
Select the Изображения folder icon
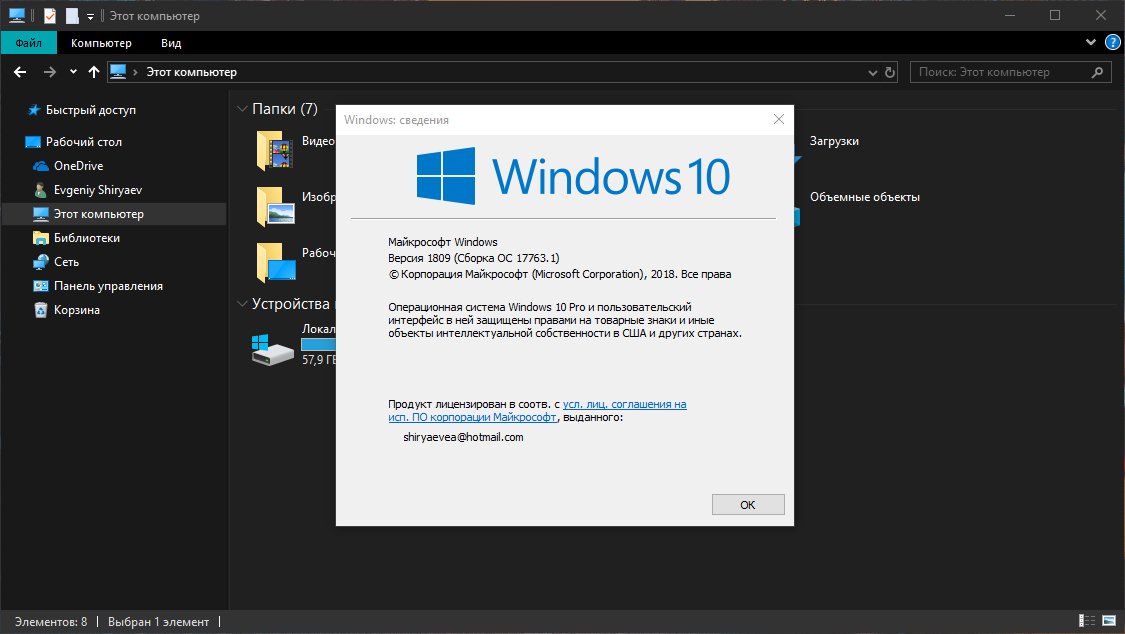pyautogui.click(x=276, y=207)
